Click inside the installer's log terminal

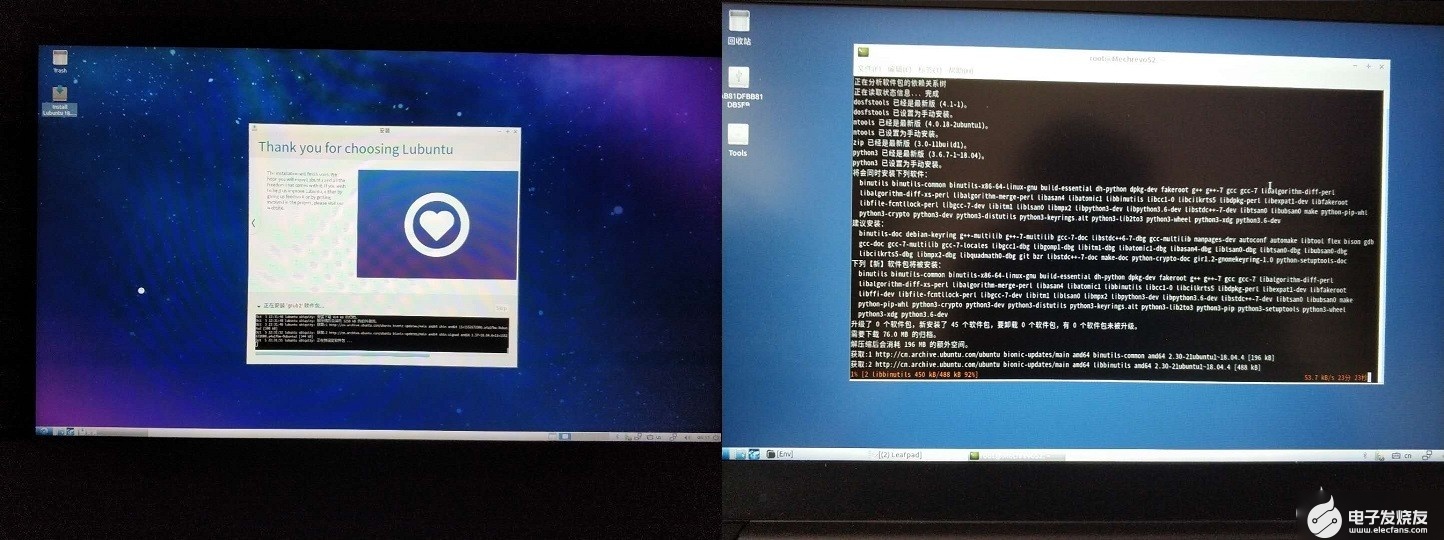(382, 333)
